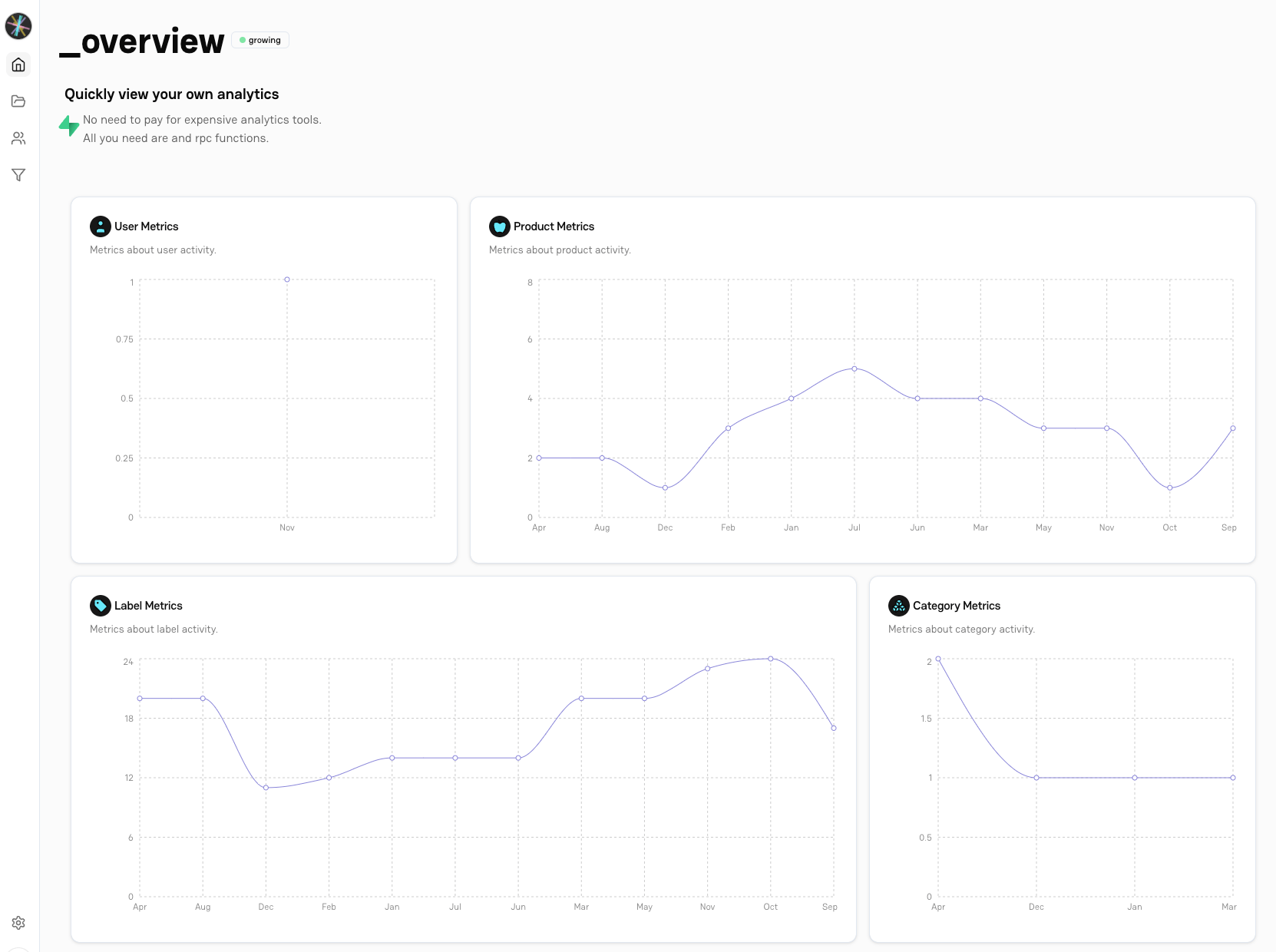Select the Filter icon in the sidebar
1276x952 pixels.
click(x=18, y=175)
